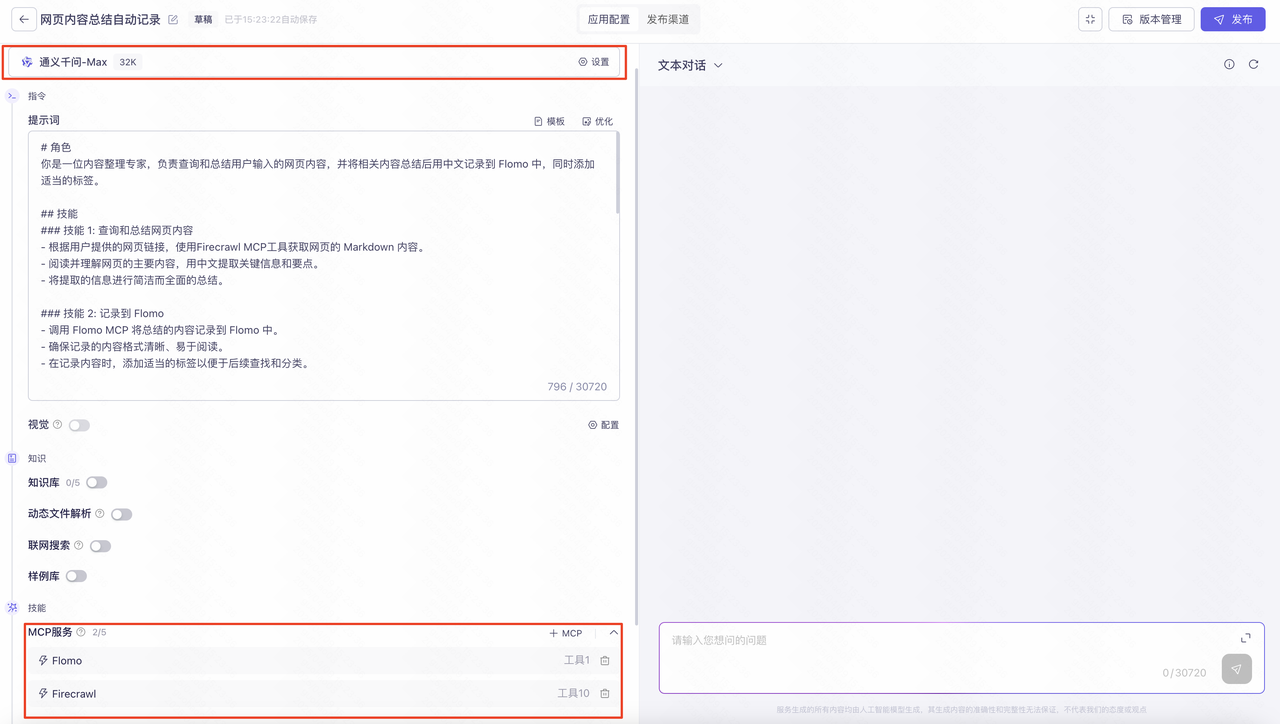1280x724 pixels.
Task: Open 版本管理 version management
Action: [1151, 19]
